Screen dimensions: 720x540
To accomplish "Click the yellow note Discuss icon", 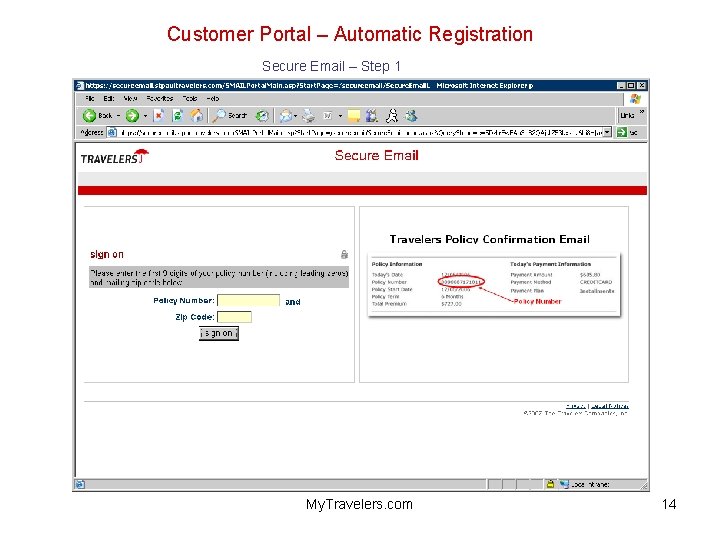I will click(x=354, y=116).
